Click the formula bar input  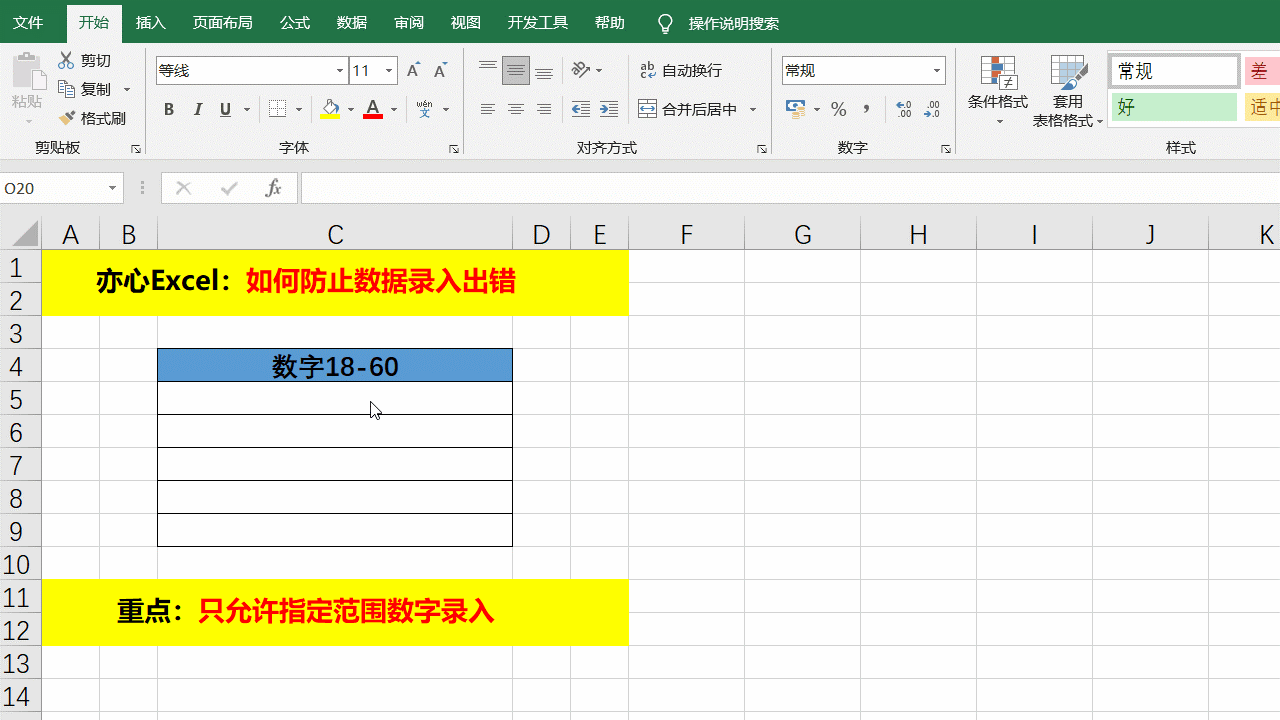790,188
